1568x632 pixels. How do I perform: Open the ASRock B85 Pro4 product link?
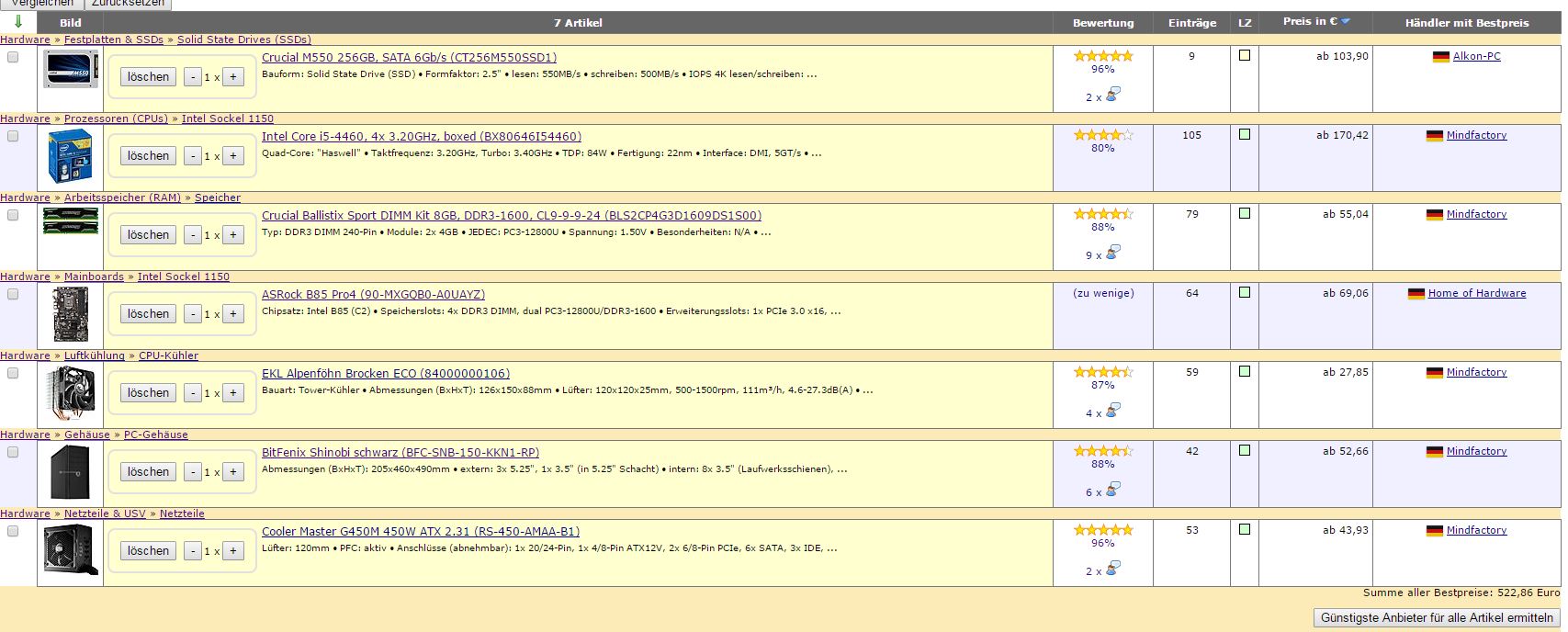373,294
